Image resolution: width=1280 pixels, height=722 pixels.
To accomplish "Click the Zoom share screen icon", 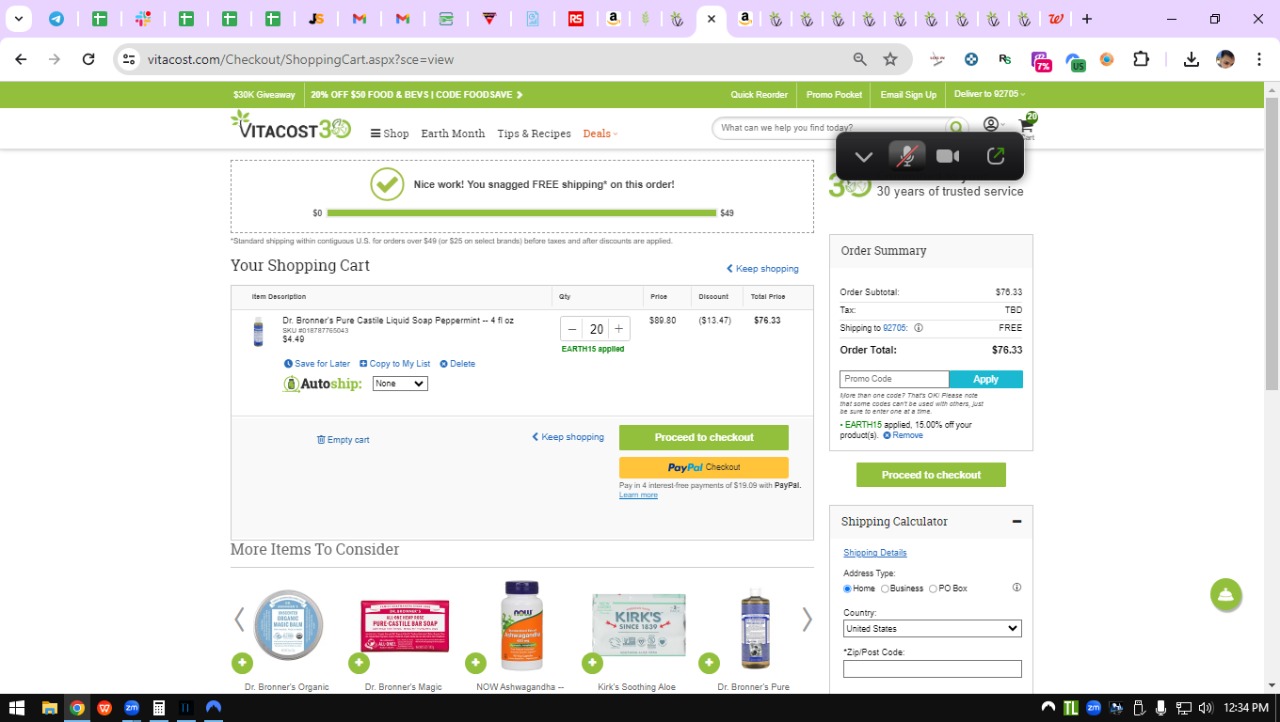I will [995, 156].
